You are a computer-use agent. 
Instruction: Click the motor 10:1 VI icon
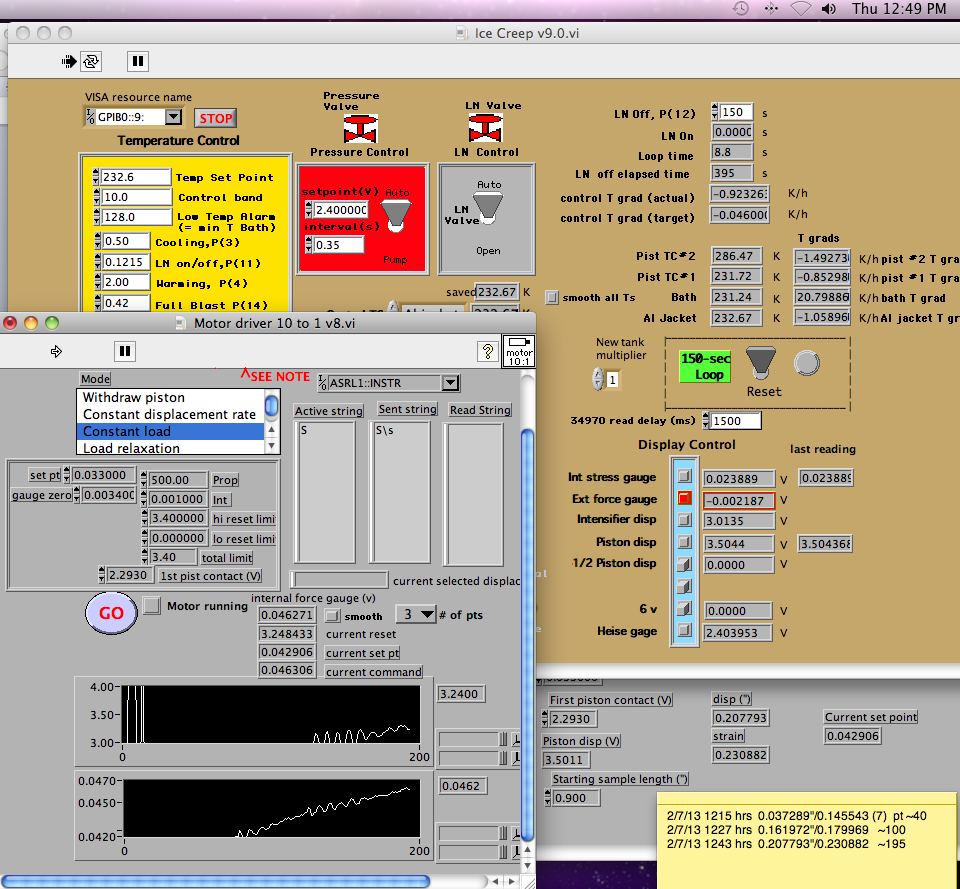point(519,351)
